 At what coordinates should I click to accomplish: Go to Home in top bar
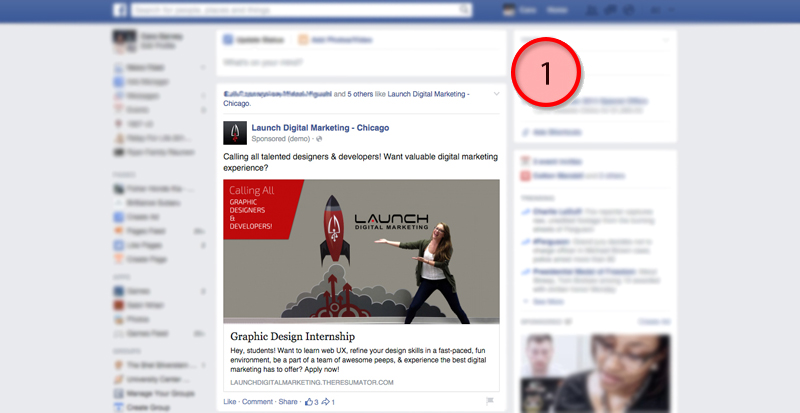[x=557, y=10]
